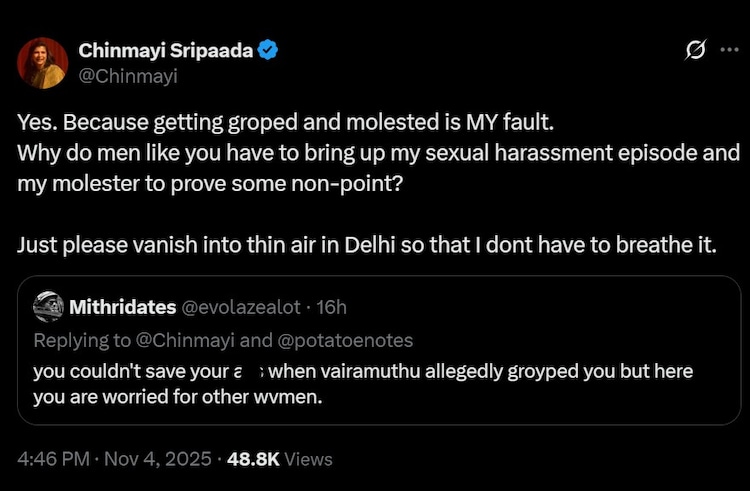Click the 4:46 PM post time
The height and width of the screenshot is (491, 750).
51,459
